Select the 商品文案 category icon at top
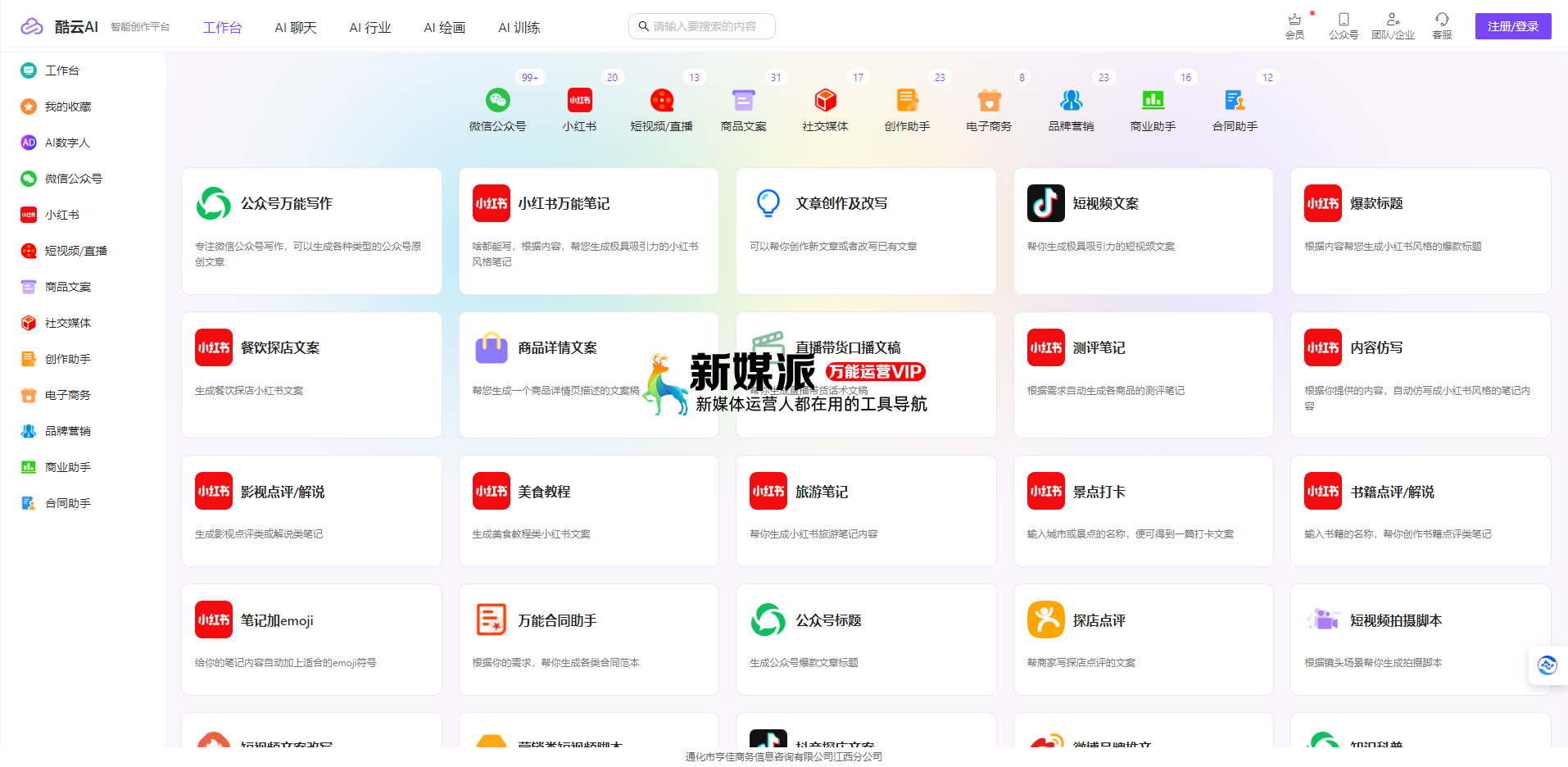The width and height of the screenshot is (1568, 767). coord(743,100)
